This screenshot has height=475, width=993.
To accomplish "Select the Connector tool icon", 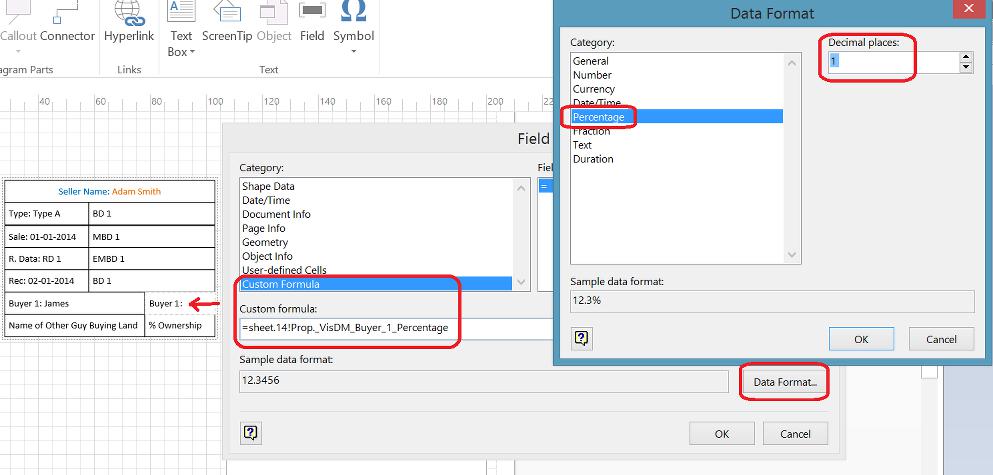I will 69,12.
